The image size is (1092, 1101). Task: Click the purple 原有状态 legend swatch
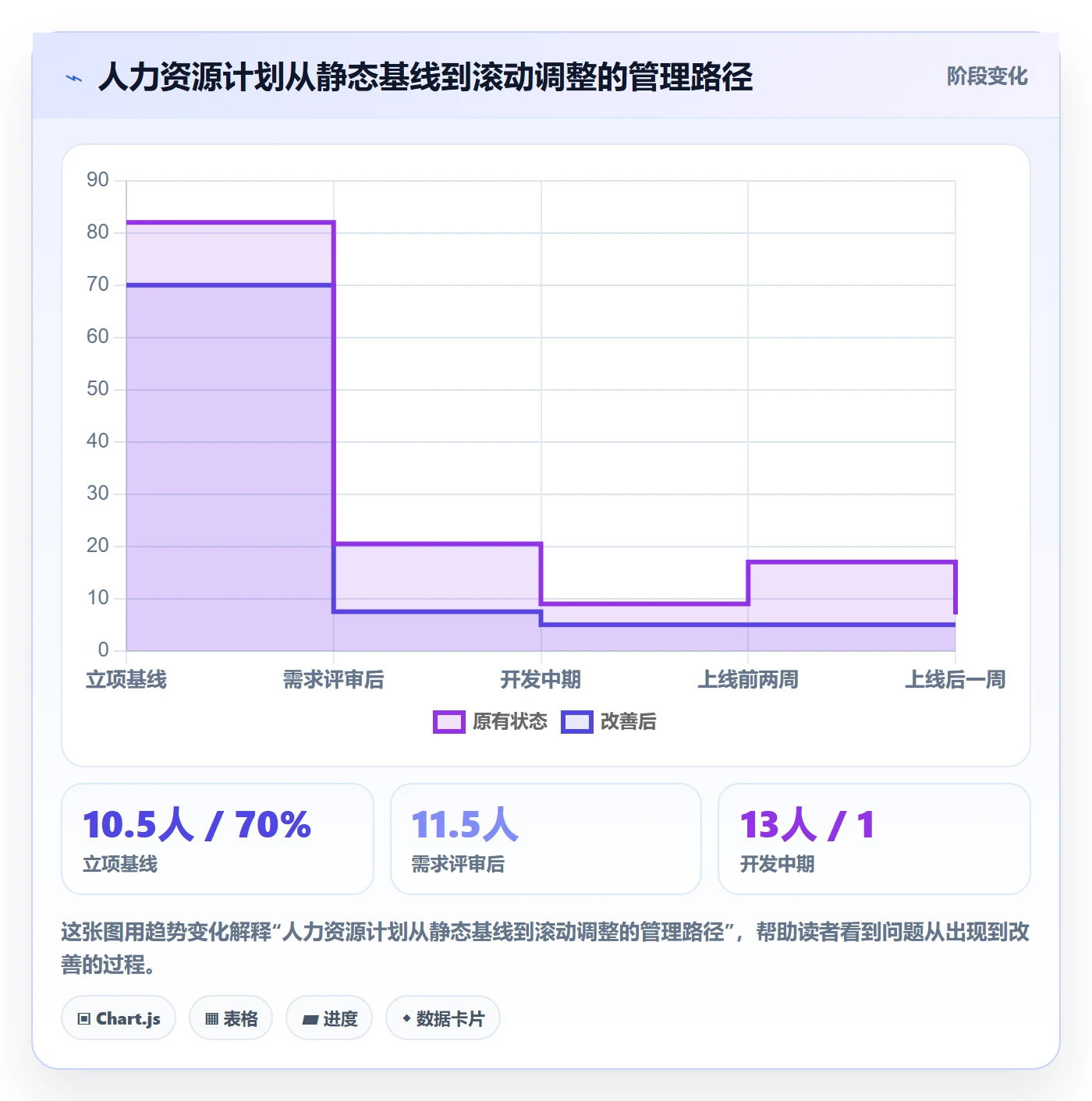coord(449,722)
